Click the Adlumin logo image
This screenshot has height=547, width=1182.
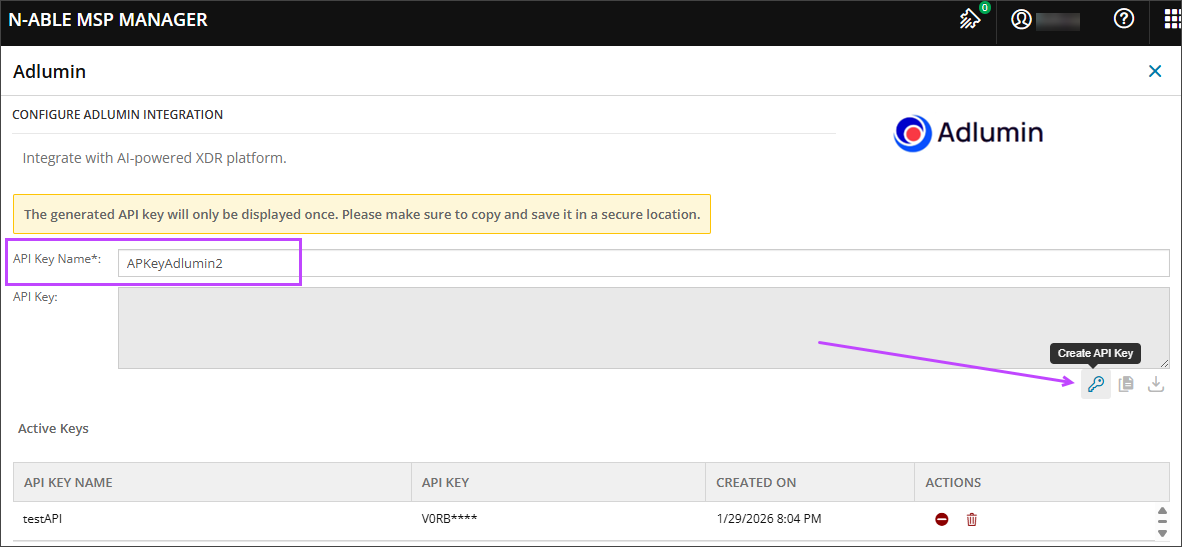[968, 133]
